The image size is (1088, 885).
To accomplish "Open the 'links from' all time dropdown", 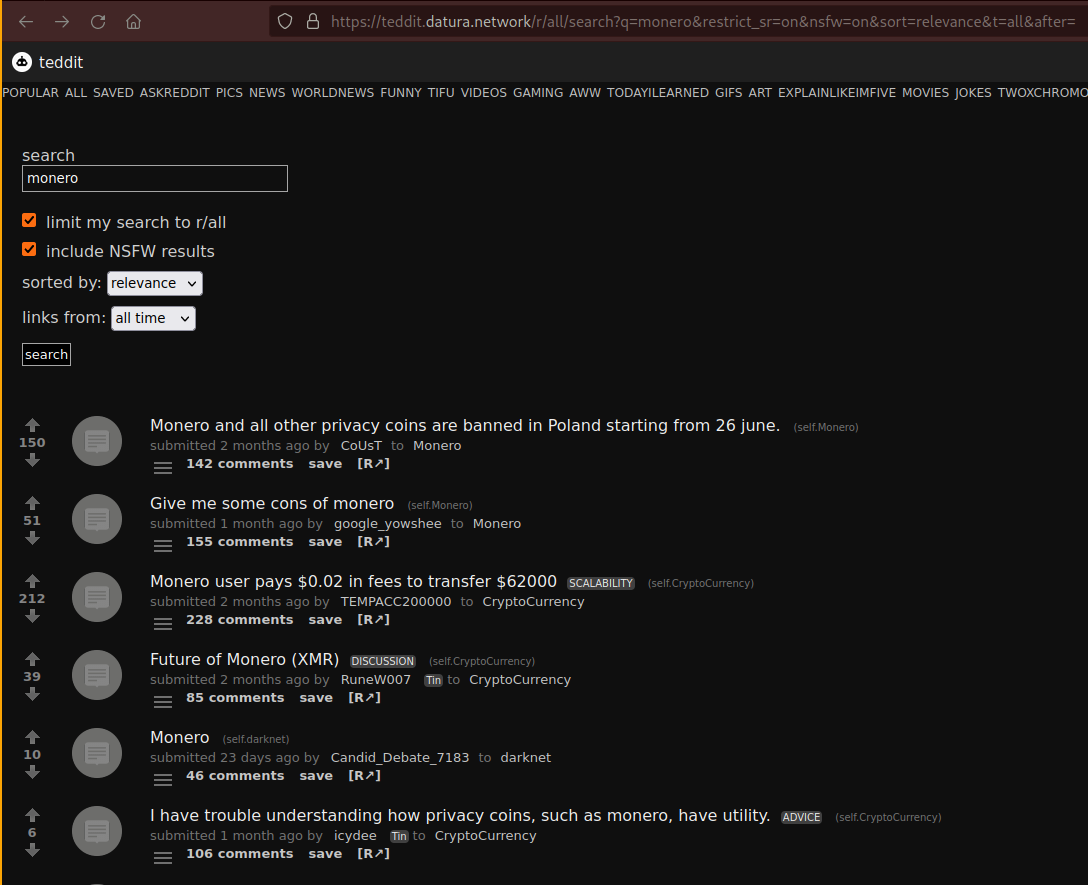I will [x=153, y=318].
